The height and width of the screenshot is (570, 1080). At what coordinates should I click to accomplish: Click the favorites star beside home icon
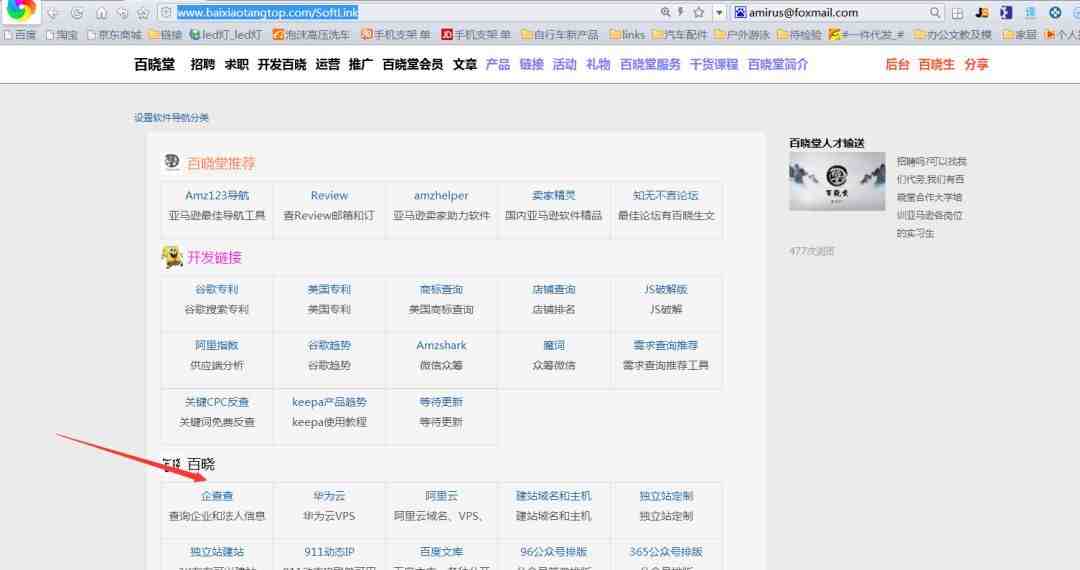click(x=143, y=12)
